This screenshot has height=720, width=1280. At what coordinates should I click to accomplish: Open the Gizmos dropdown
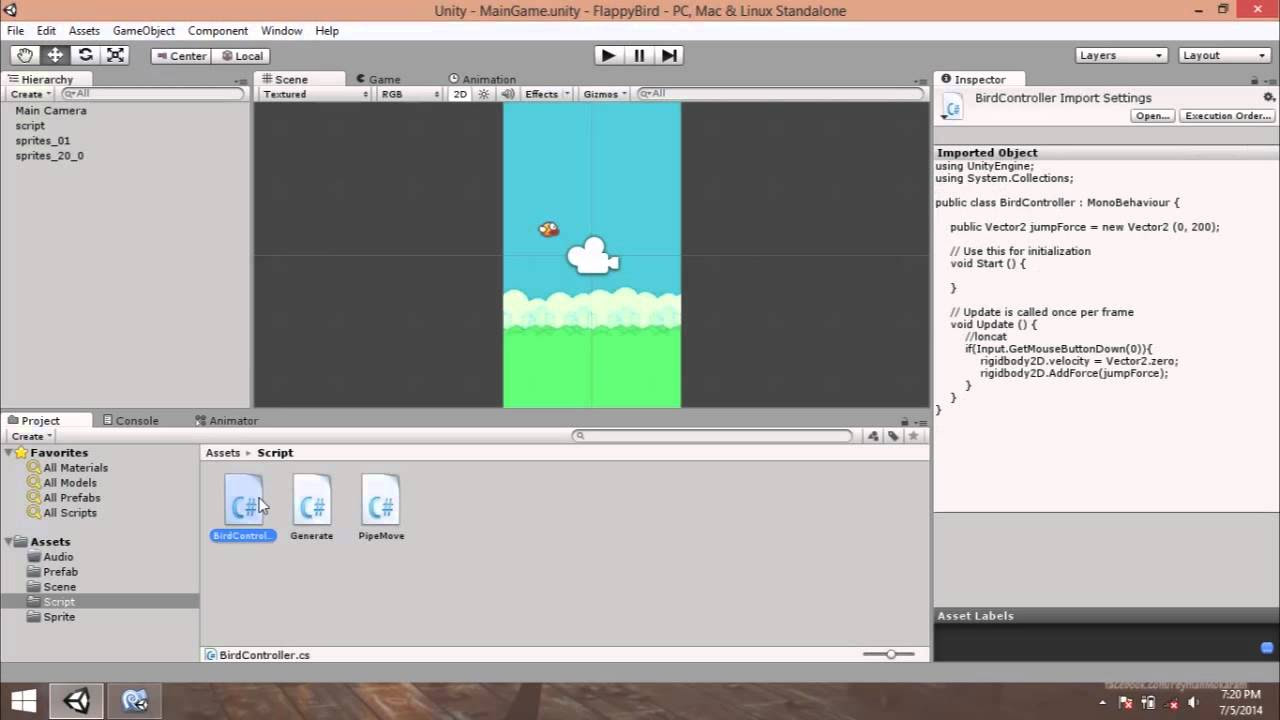point(605,94)
